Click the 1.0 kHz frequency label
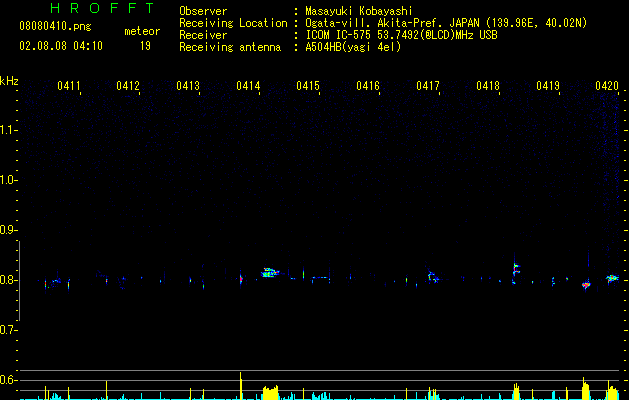629x400 pixels. click(8, 180)
